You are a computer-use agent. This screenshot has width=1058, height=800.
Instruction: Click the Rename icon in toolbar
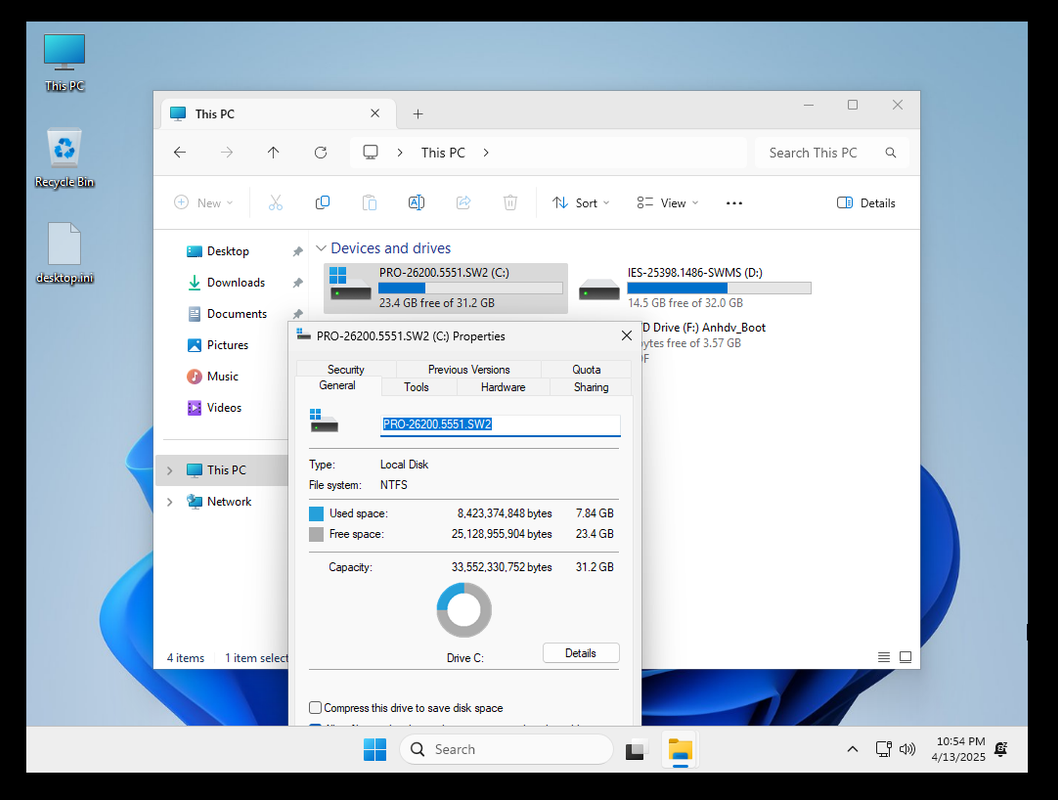click(x=416, y=202)
